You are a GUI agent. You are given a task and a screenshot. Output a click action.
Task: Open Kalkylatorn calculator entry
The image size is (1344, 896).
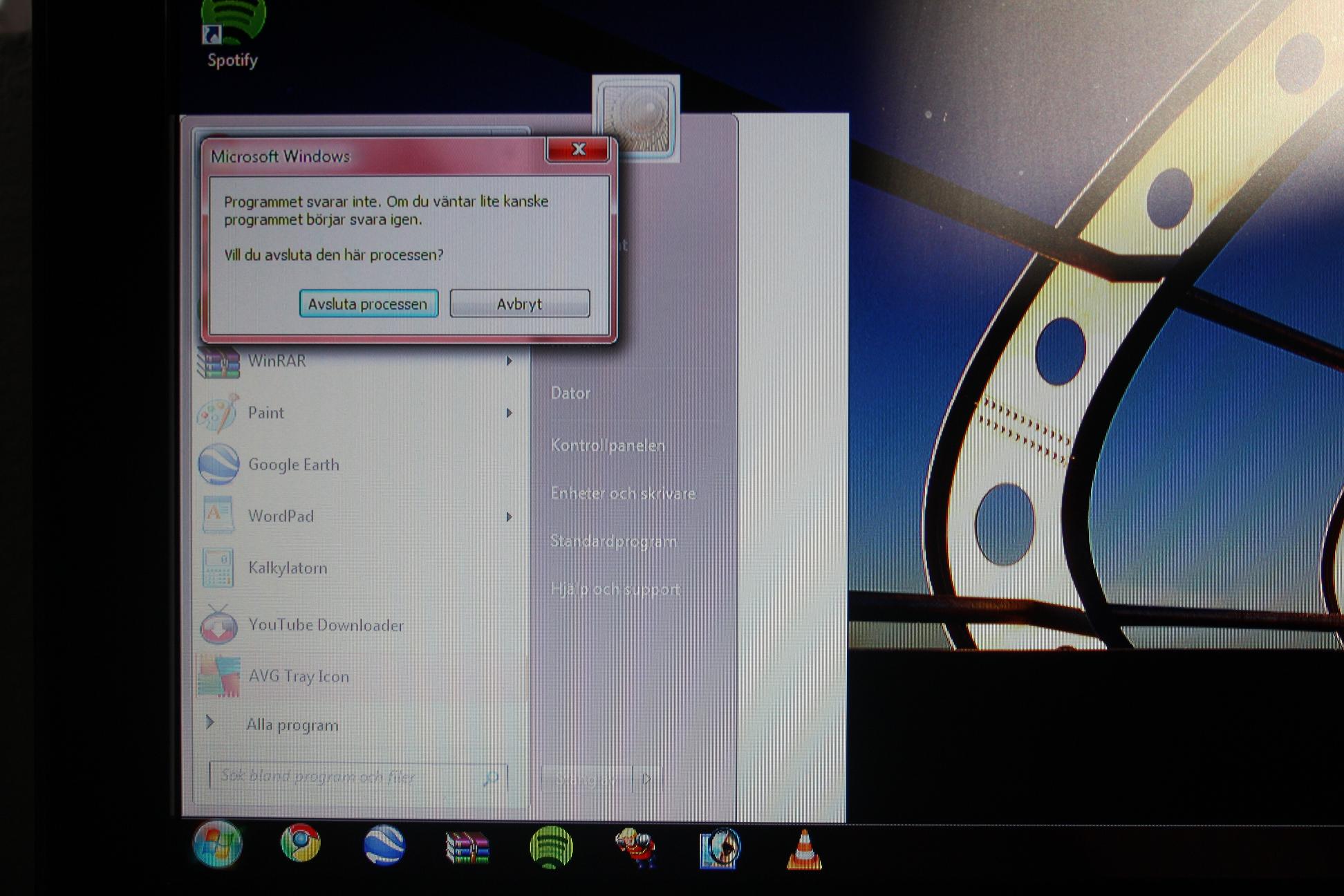[288, 568]
